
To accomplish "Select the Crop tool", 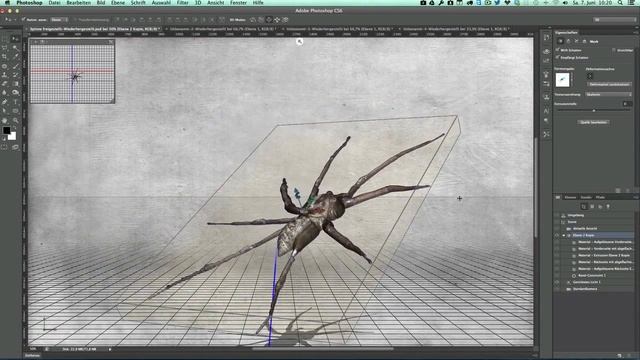I will point(4,56).
